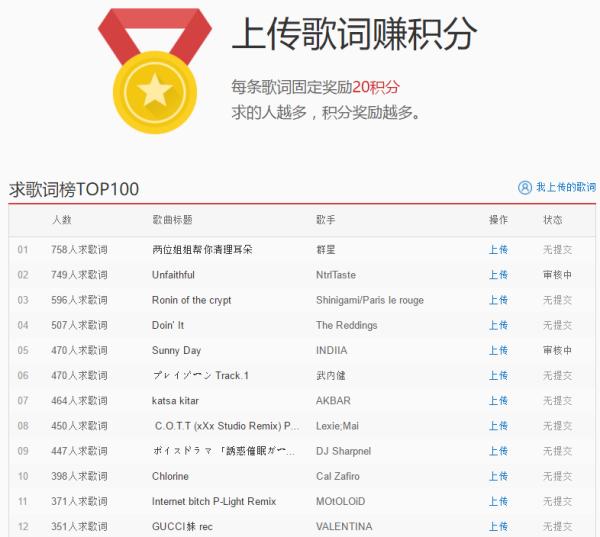The width and height of the screenshot is (600, 537).
Task: Click the 歌手 column header
Action: (x=326, y=220)
